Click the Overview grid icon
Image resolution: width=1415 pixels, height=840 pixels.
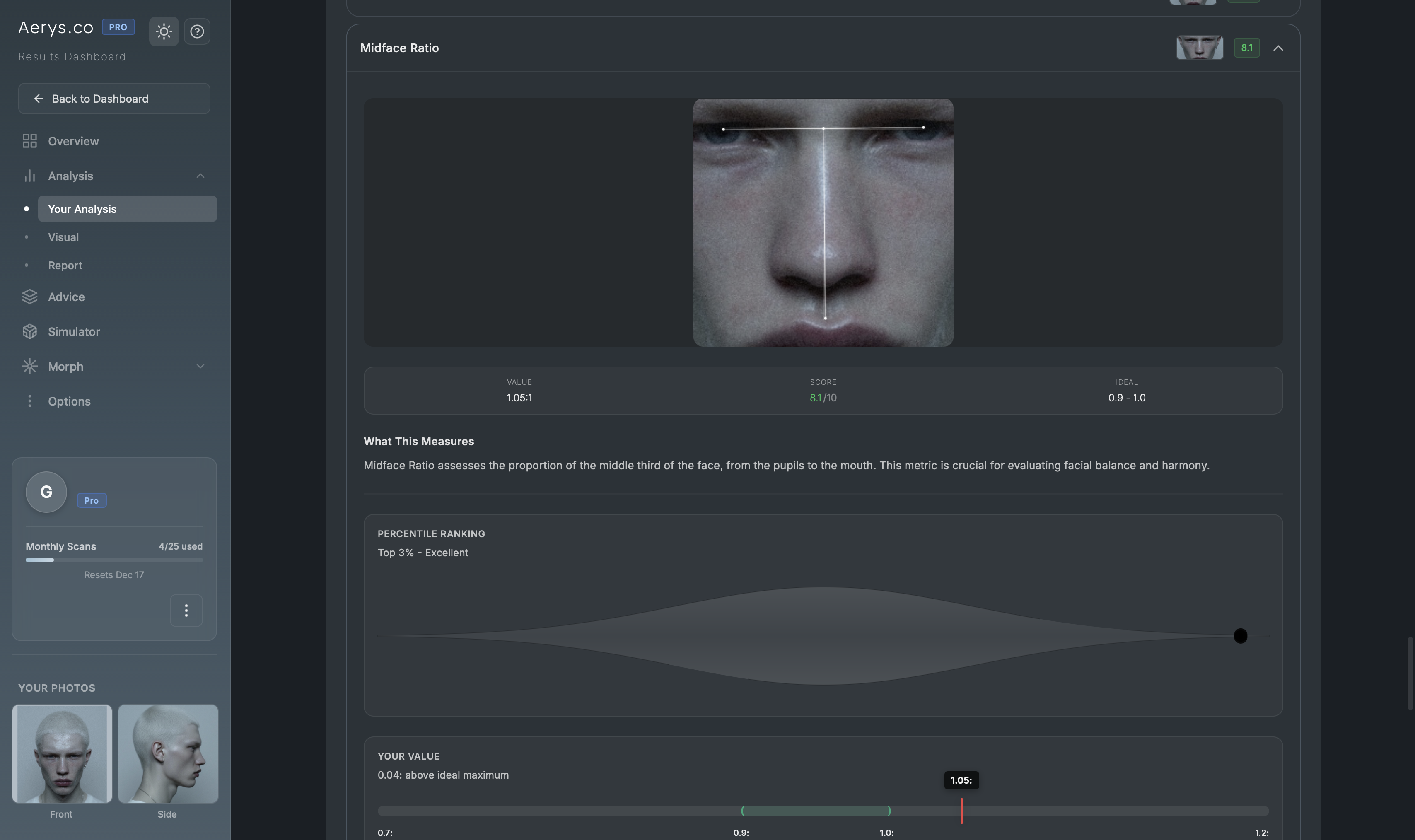[29, 141]
